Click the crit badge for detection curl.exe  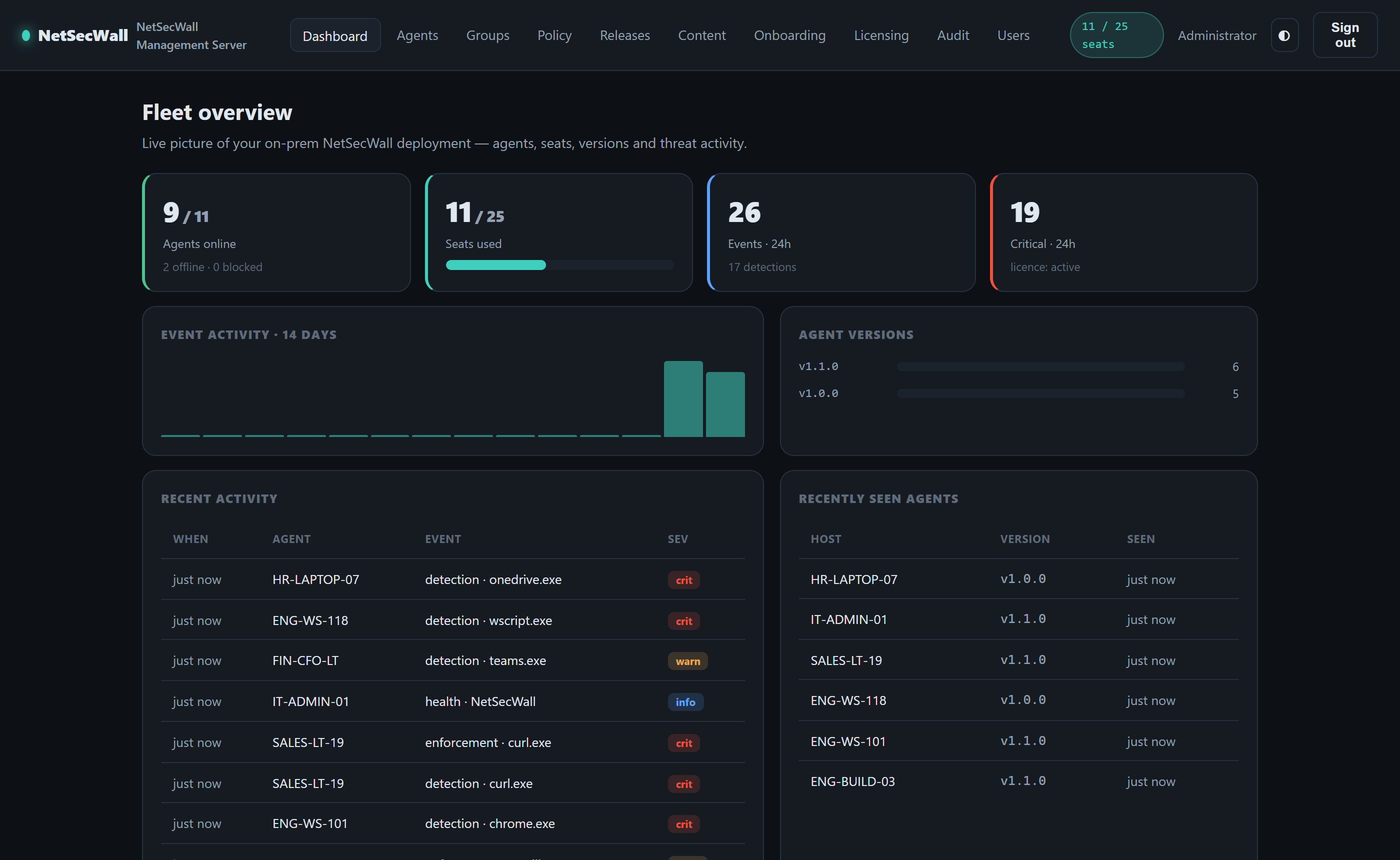[x=683, y=784]
